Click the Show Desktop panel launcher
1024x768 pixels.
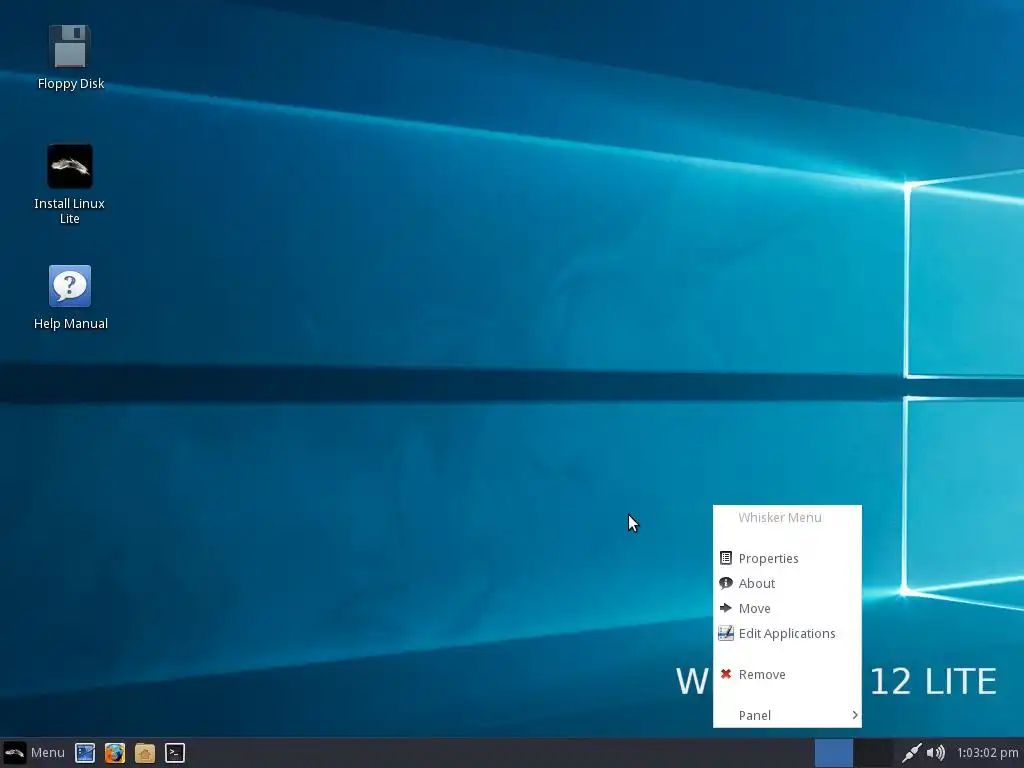85,753
